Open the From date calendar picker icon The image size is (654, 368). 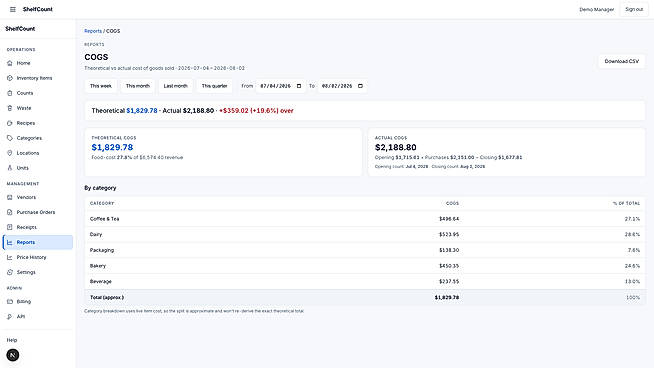click(x=299, y=86)
